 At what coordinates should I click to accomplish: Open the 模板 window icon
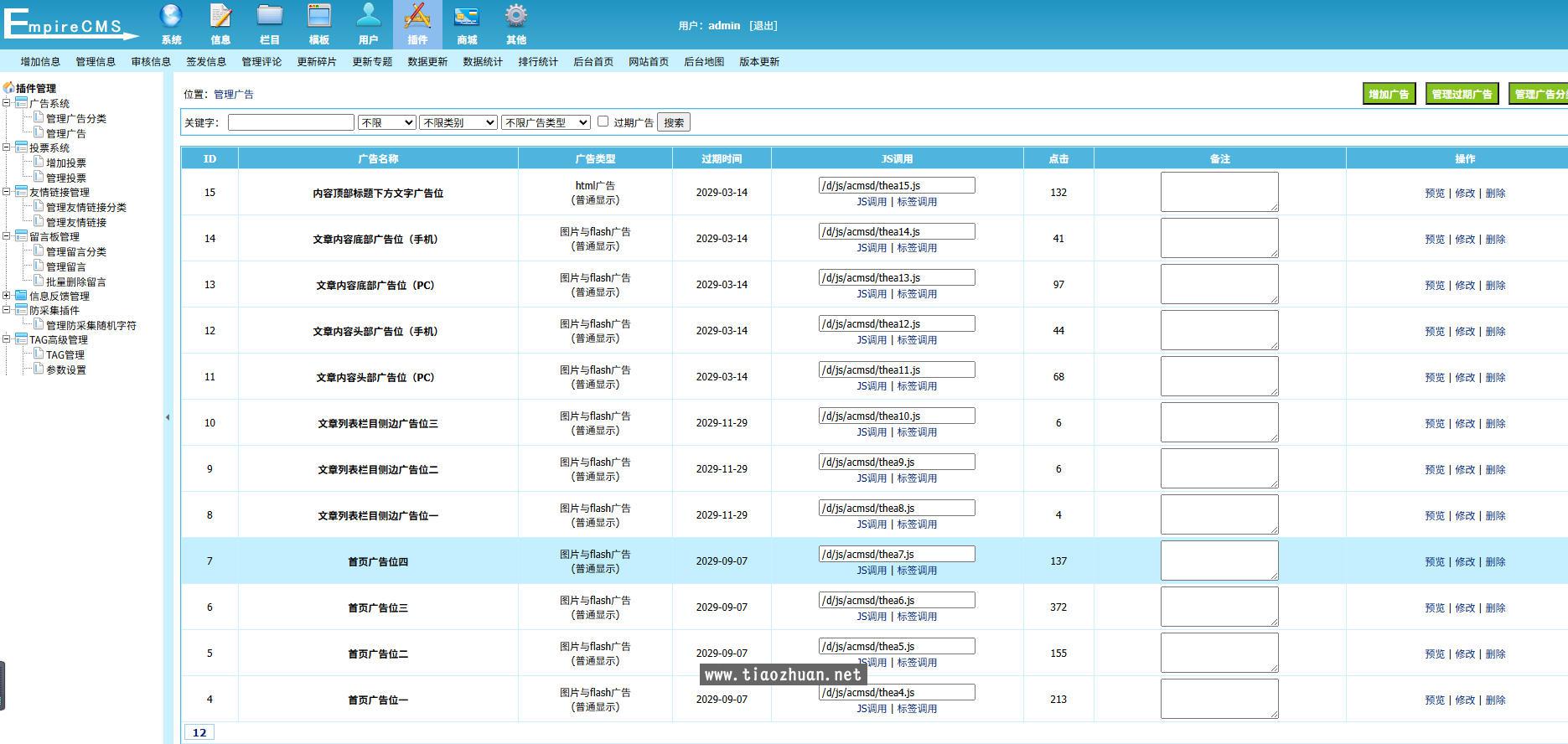318,17
